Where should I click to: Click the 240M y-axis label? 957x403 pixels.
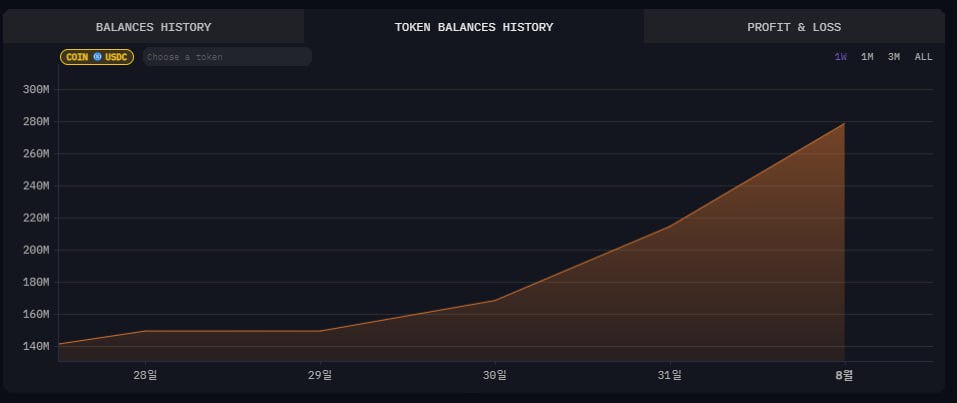pos(35,186)
